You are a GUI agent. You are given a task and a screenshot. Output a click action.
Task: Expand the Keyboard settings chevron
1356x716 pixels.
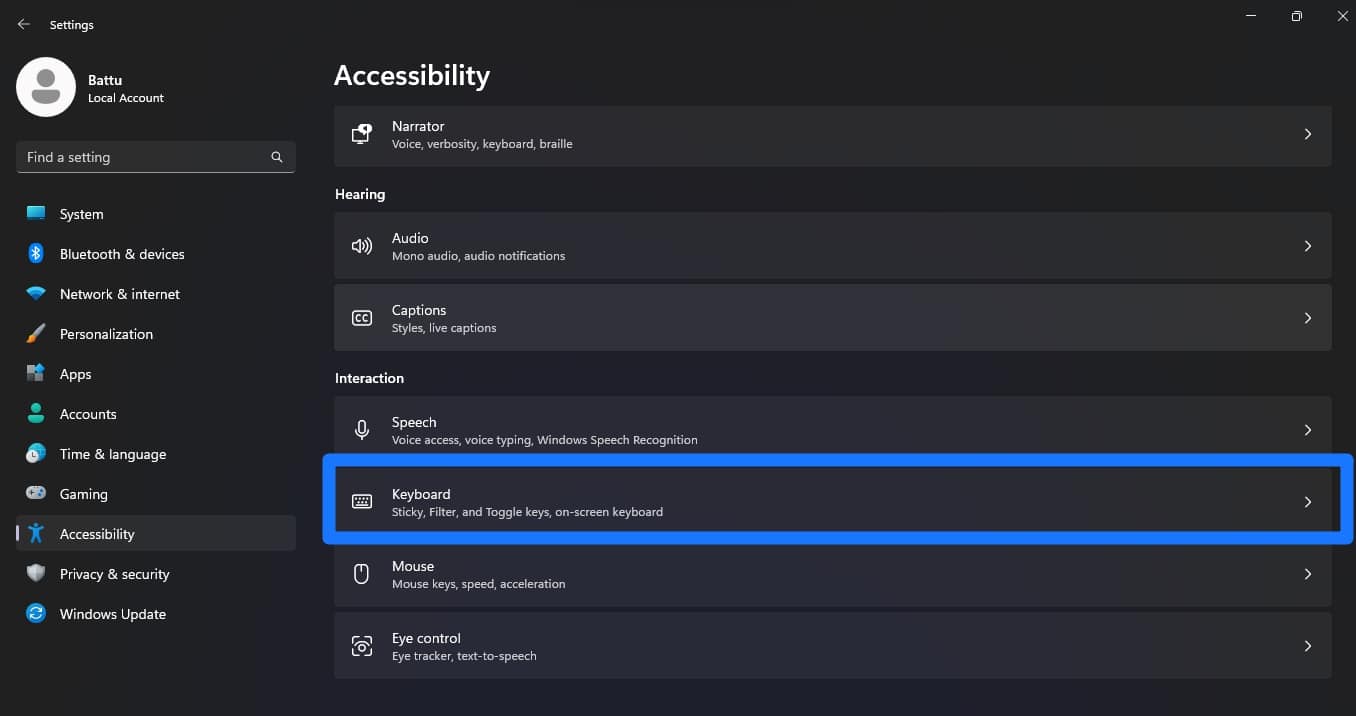[1308, 501]
